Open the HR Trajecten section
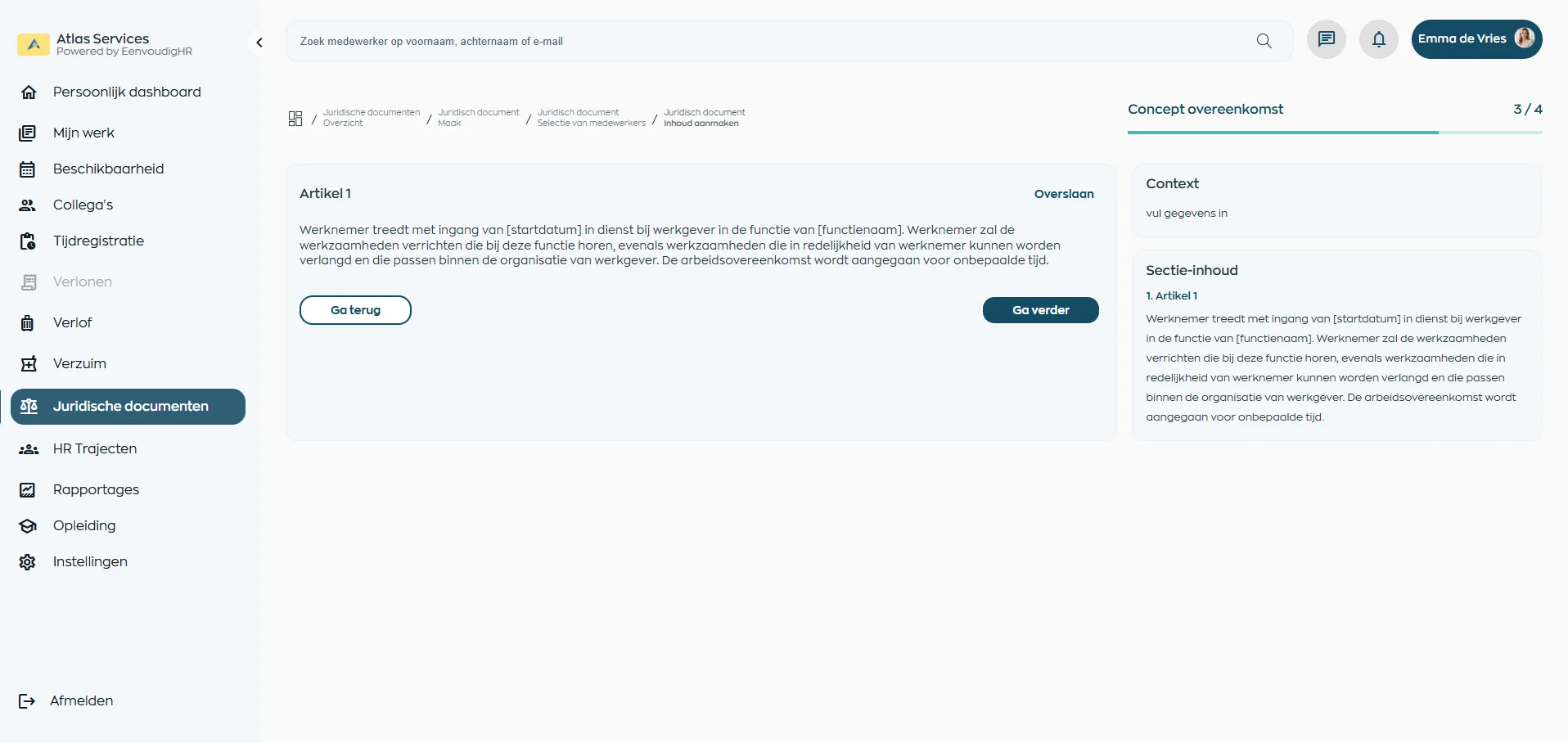This screenshot has width=1568, height=743. 95,448
